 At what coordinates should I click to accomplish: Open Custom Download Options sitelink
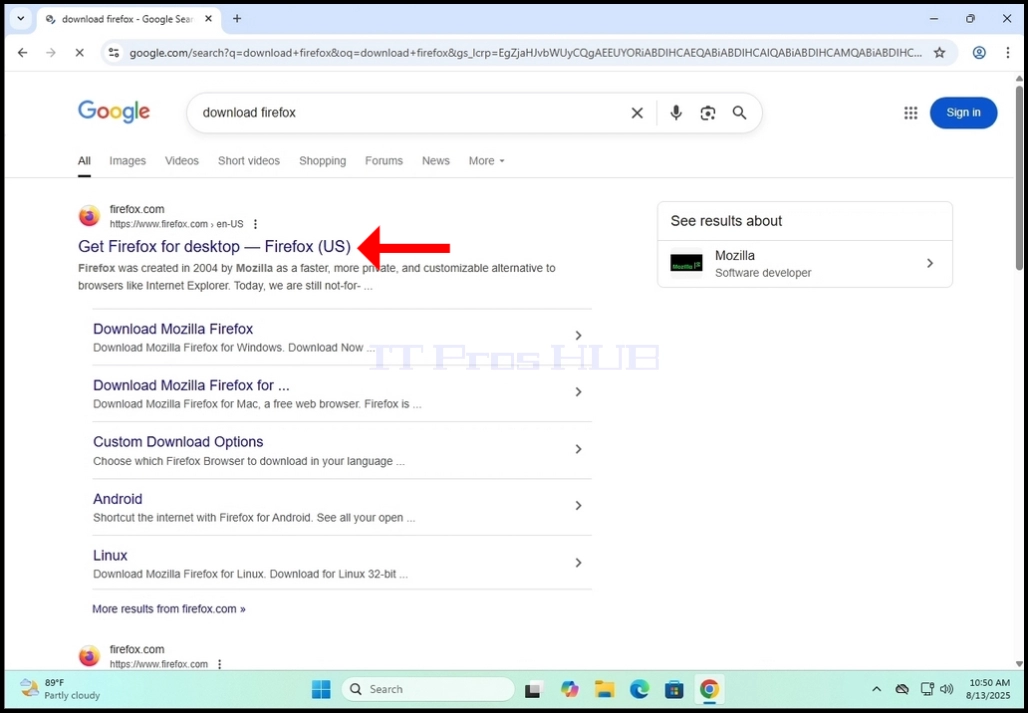178,442
